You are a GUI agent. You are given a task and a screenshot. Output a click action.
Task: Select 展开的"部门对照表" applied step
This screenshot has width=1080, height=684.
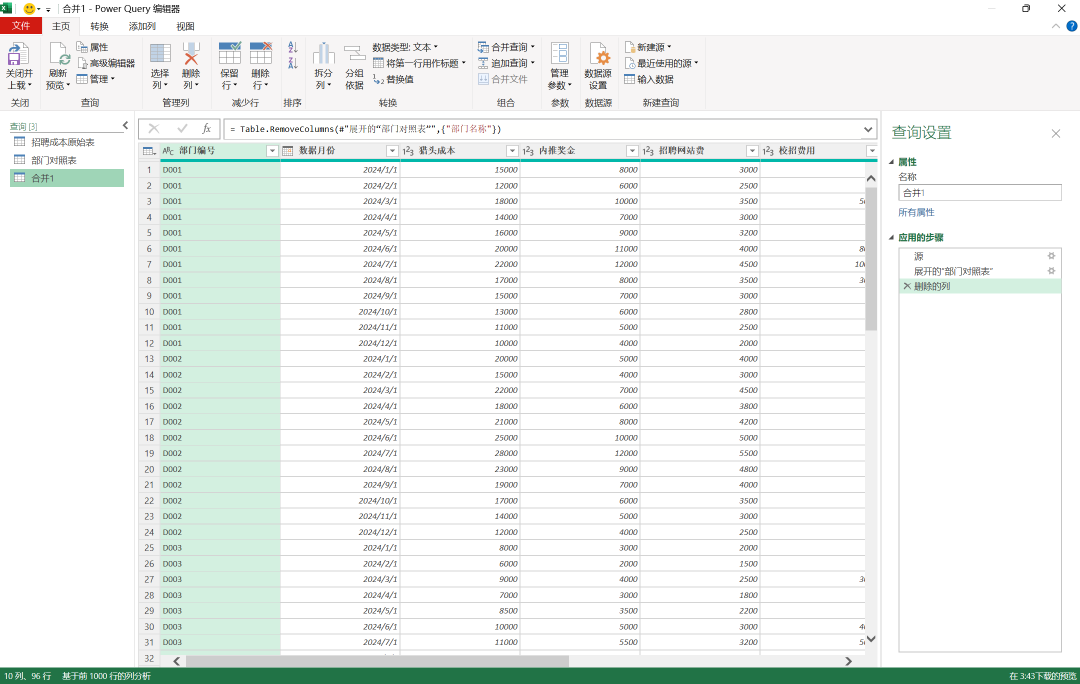click(x=979, y=271)
